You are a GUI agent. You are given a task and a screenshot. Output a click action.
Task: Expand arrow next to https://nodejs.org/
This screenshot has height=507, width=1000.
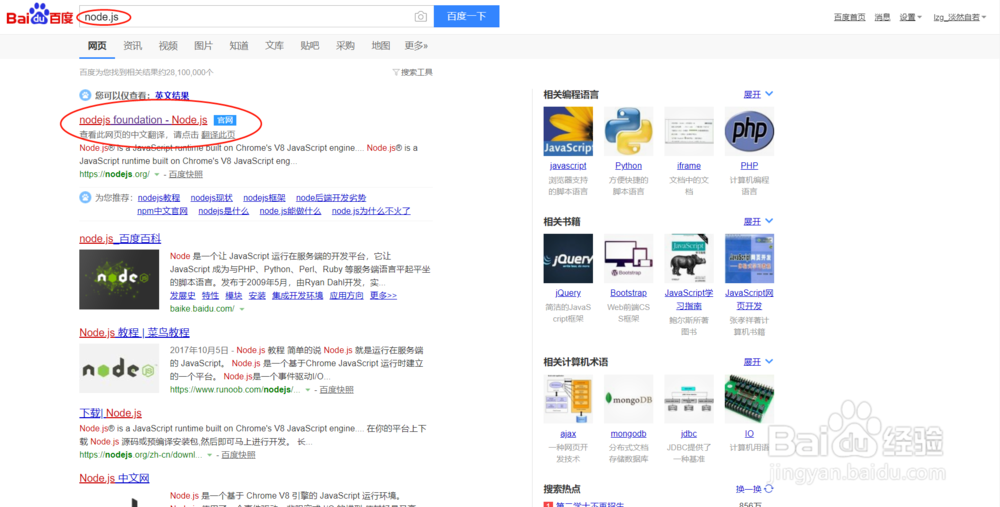tap(157, 175)
